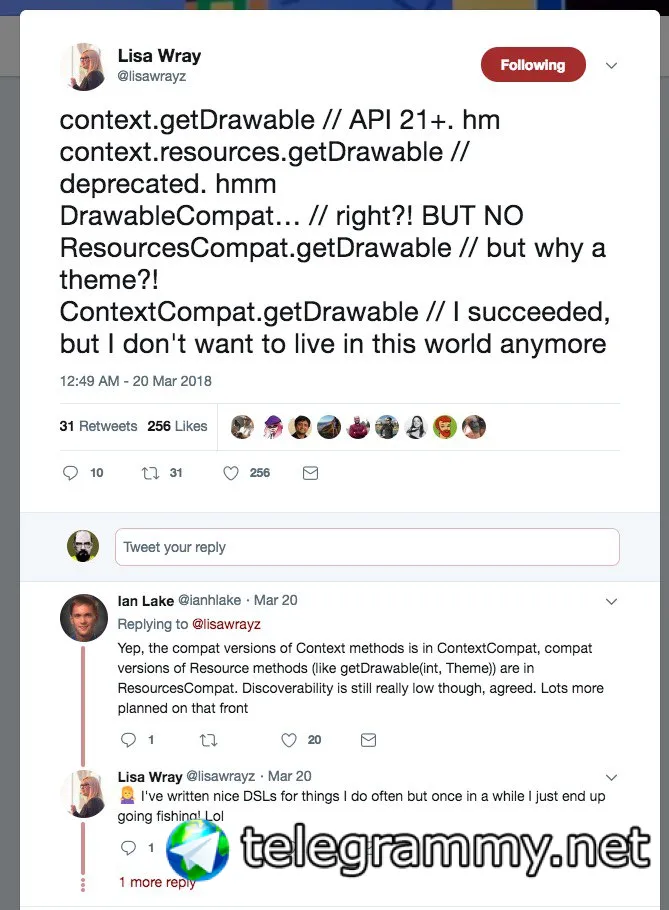Image resolution: width=669 pixels, height=910 pixels.
Task: Expand options chevron beside Following button
Action: [x=611, y=66]
